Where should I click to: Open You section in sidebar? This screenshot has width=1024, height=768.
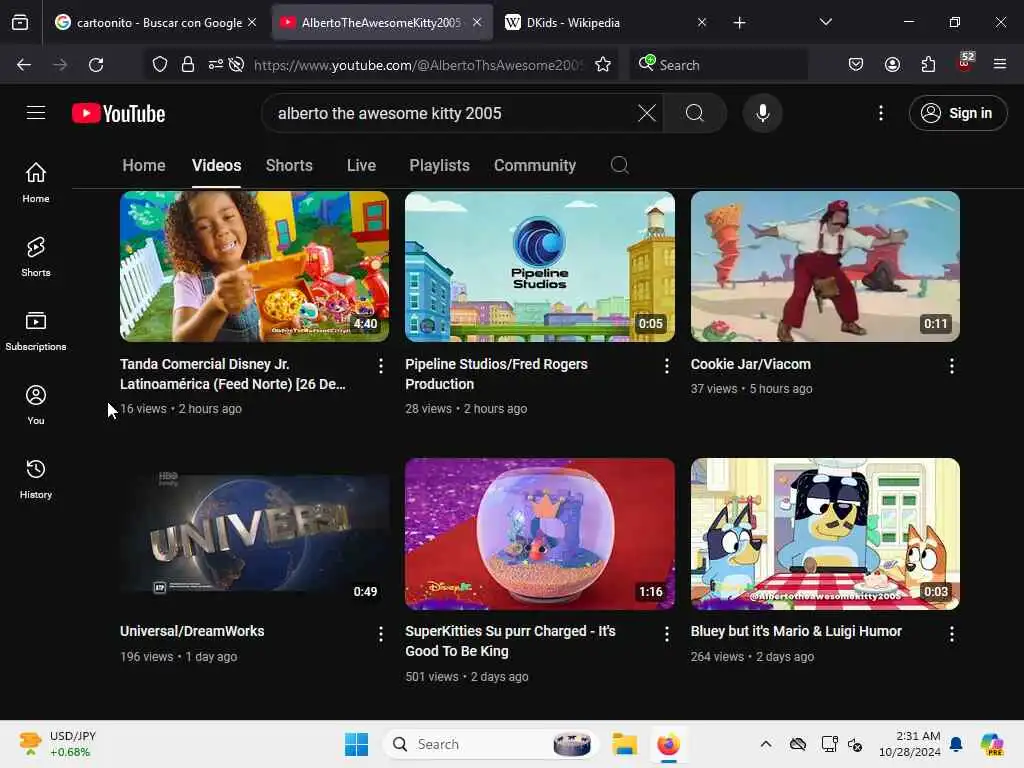click(36, 405)
